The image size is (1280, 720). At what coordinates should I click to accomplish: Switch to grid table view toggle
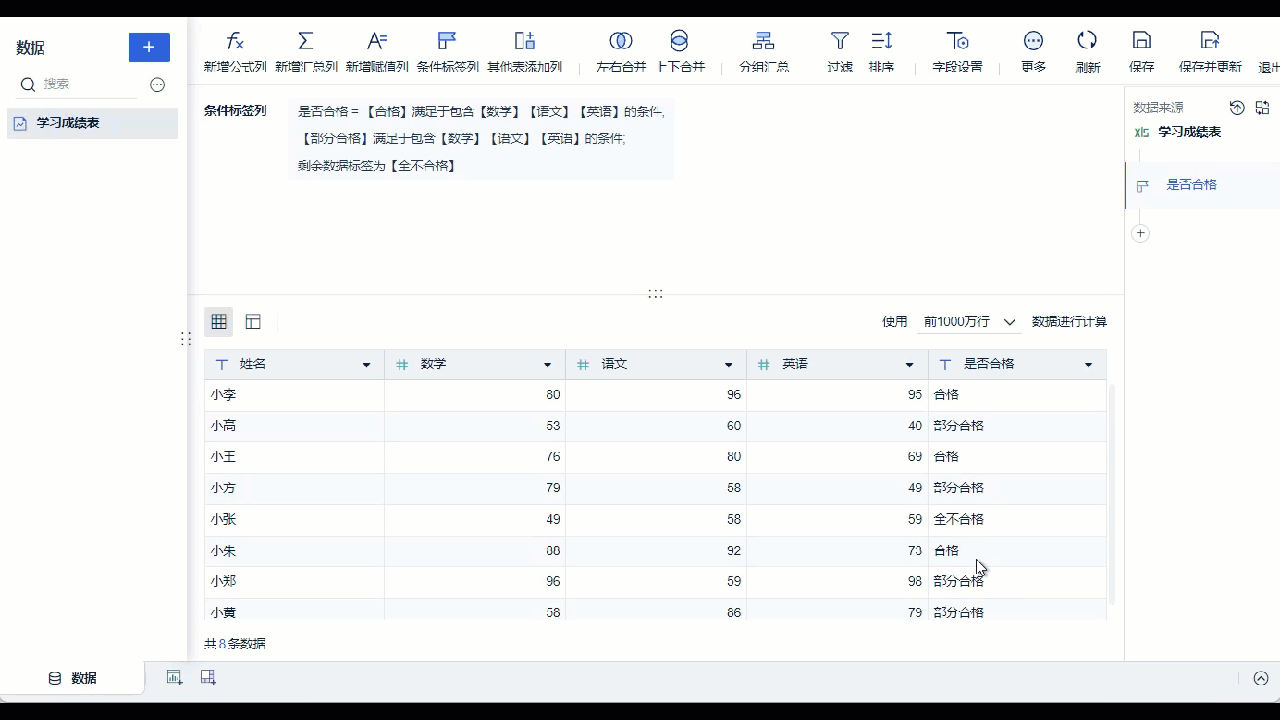point(219,322)
